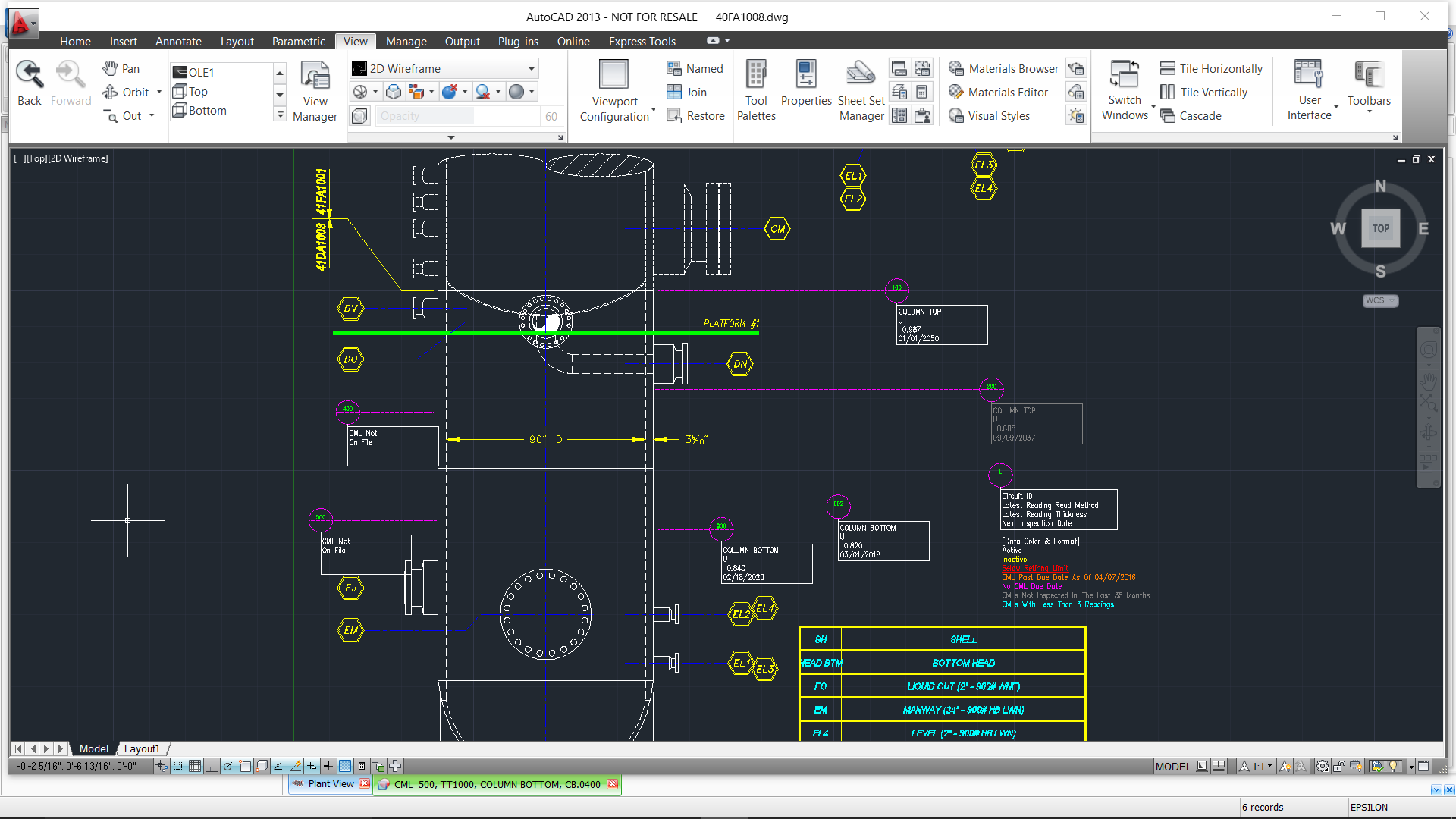This screenshot has width=1456, height=819.
Task: Open the WCS coordinate system dropdown
Action: tap(1379, 300)
